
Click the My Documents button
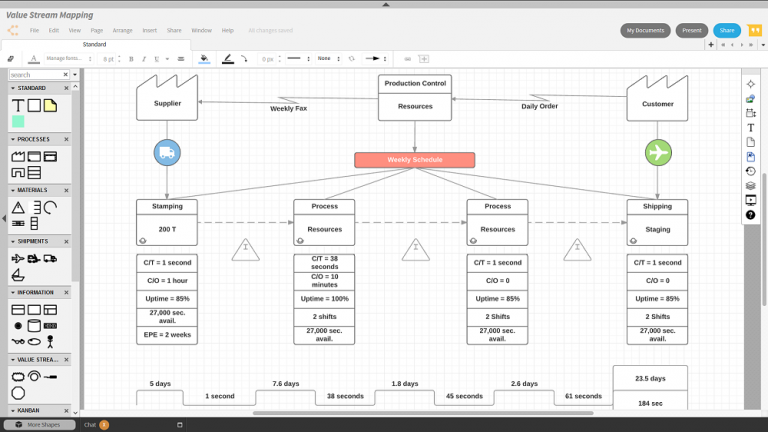click(x=645, y=31)
